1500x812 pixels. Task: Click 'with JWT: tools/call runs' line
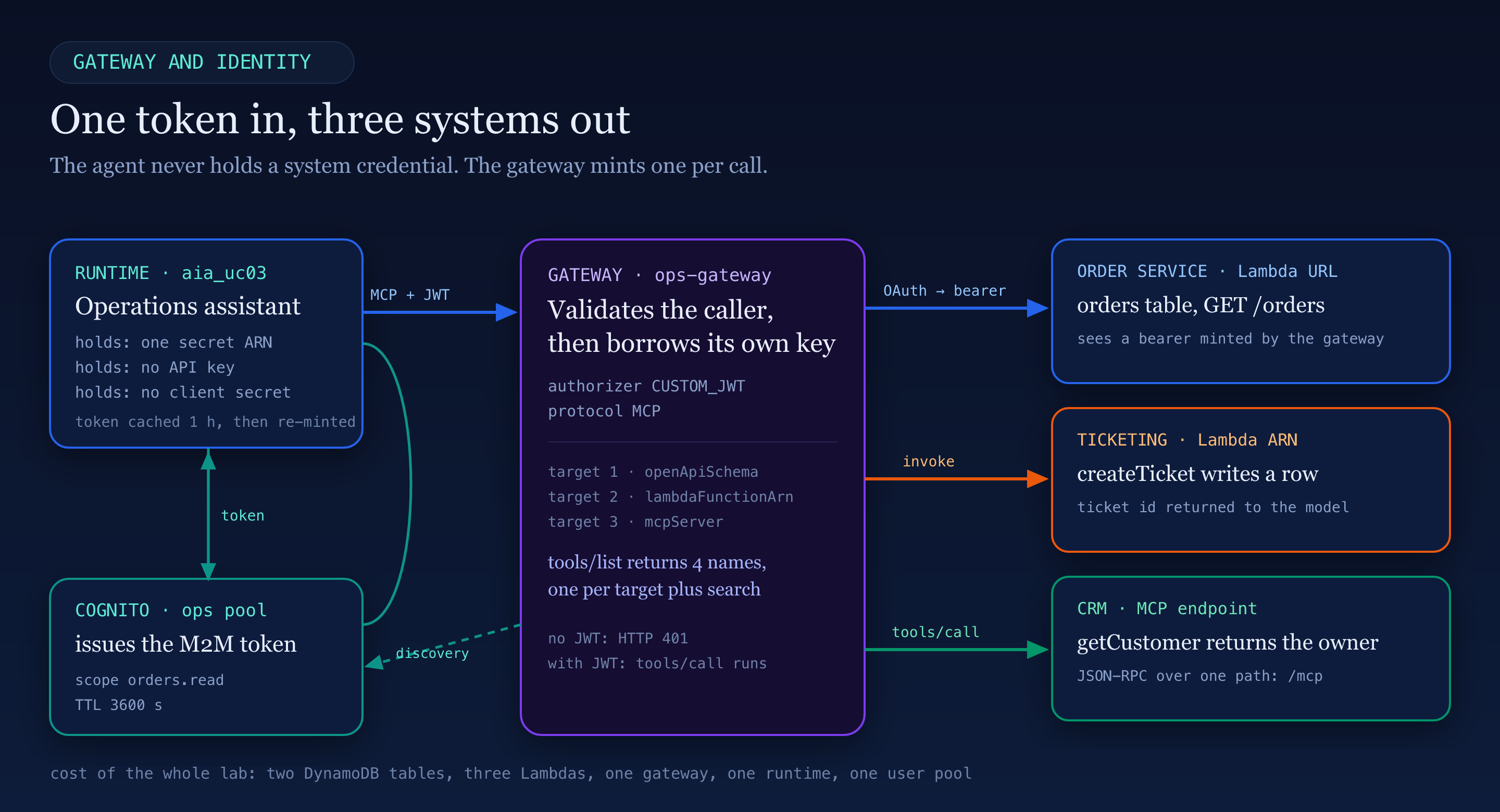[x=657, y=663]
